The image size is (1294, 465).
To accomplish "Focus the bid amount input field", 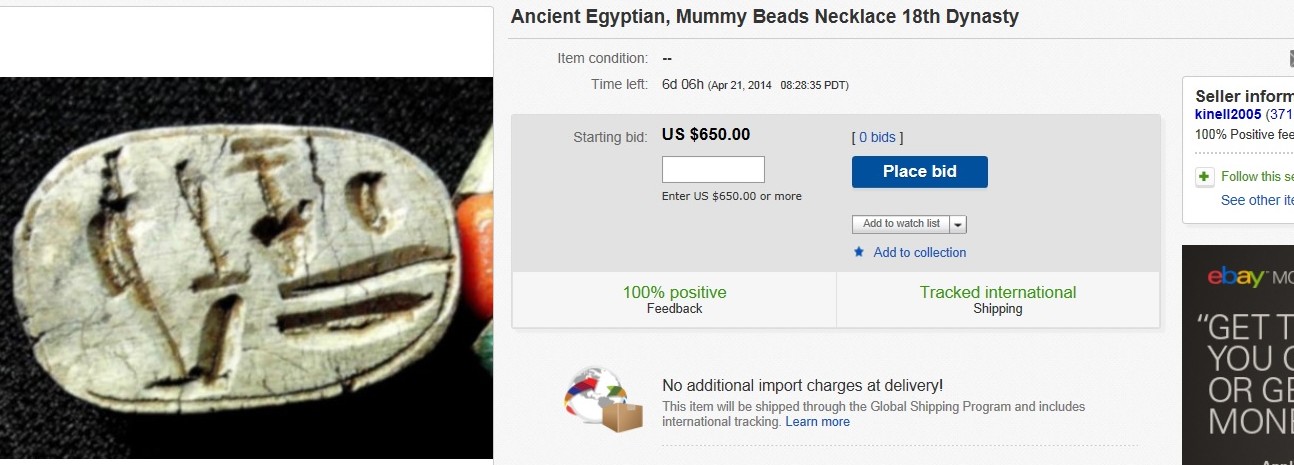I will click(x=713, y=169).
